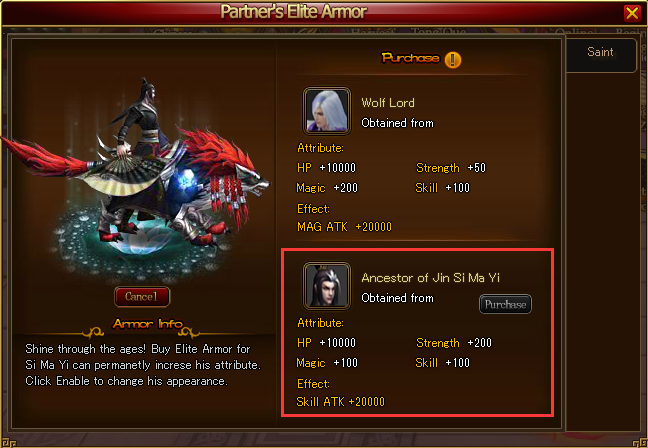Select the Wolf Lord portrait icon
This screenshot has height=448, width=648.
click(x=327, y=111)
